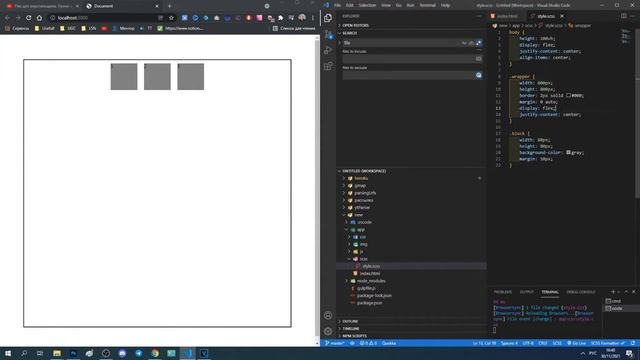640x360 pixels.
Task: Add new terminal with plus icon
Action: (613, 292)
